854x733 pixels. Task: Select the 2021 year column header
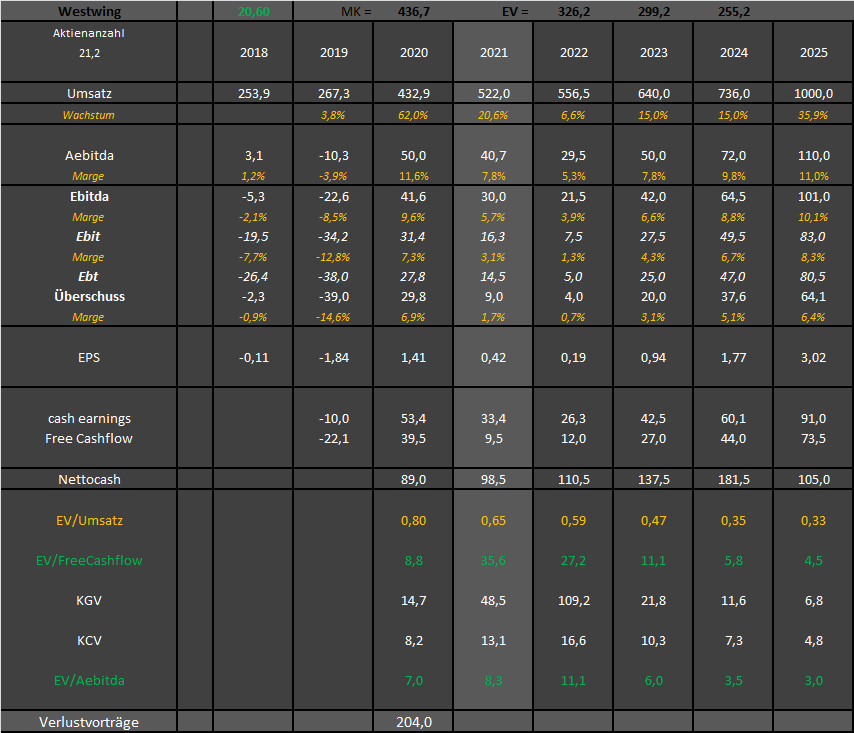point(493,52)
